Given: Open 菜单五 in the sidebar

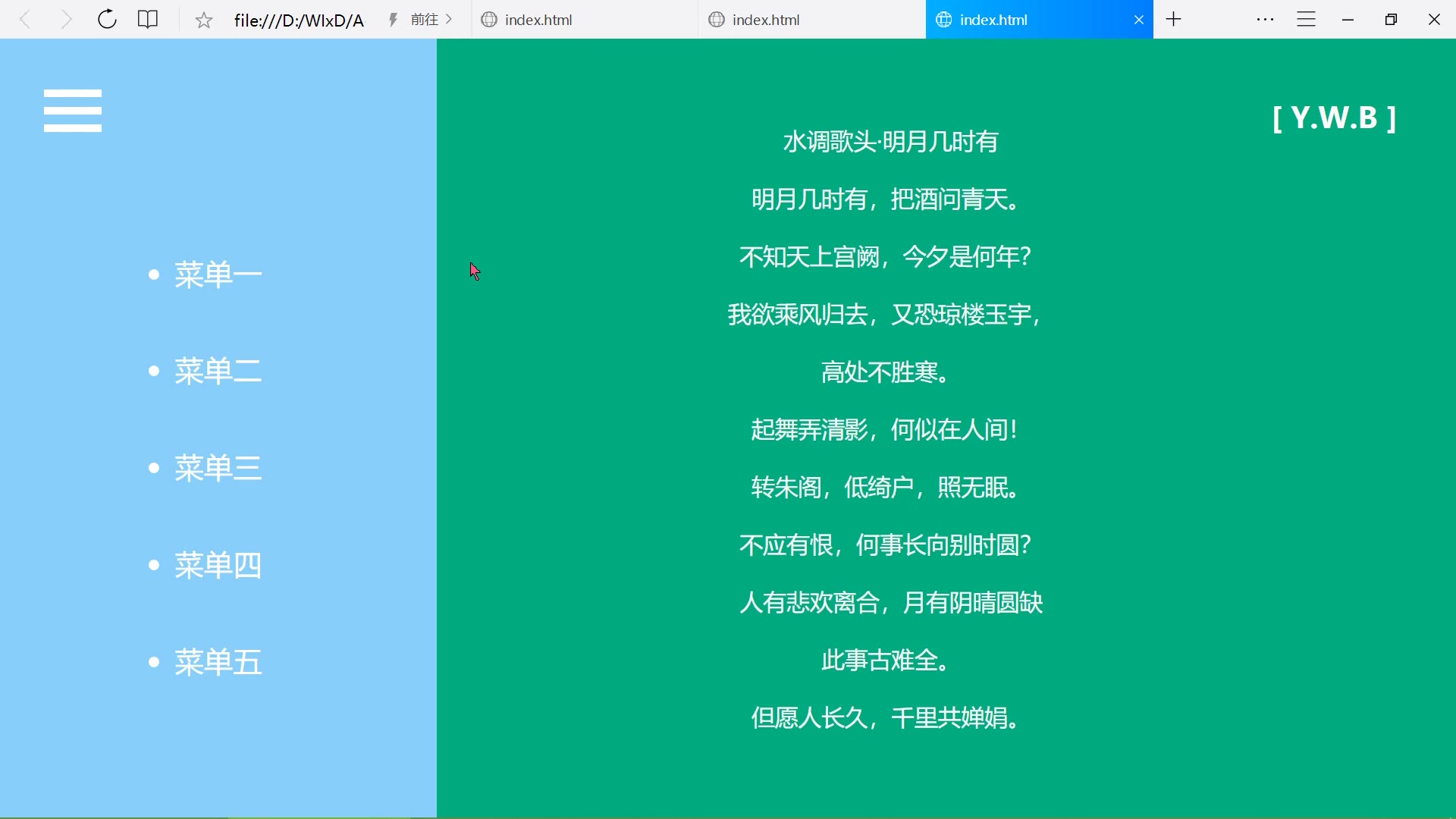Looking at the screenshot, I should pyautogui.click(x=218, y=663).
